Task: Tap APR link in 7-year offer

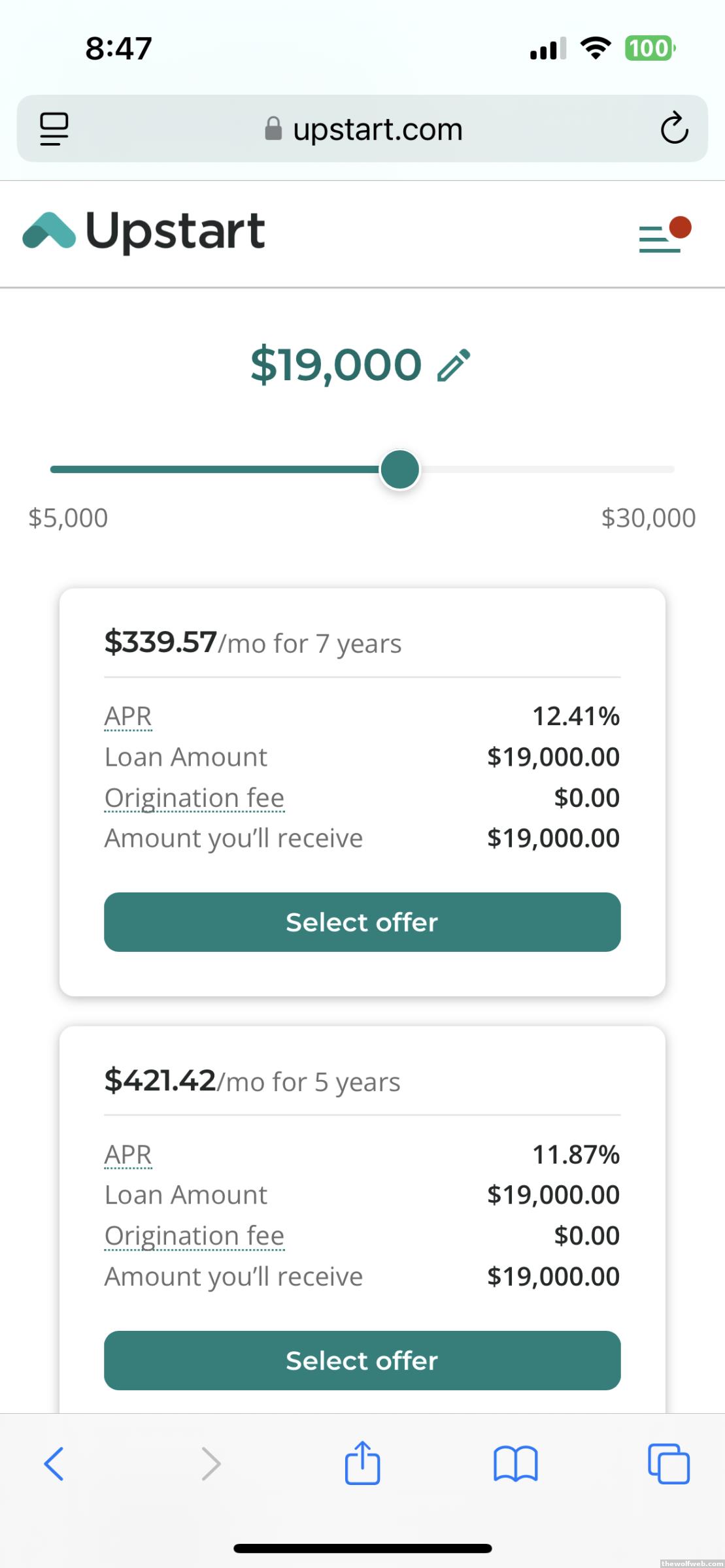Action: click(128, 716)
